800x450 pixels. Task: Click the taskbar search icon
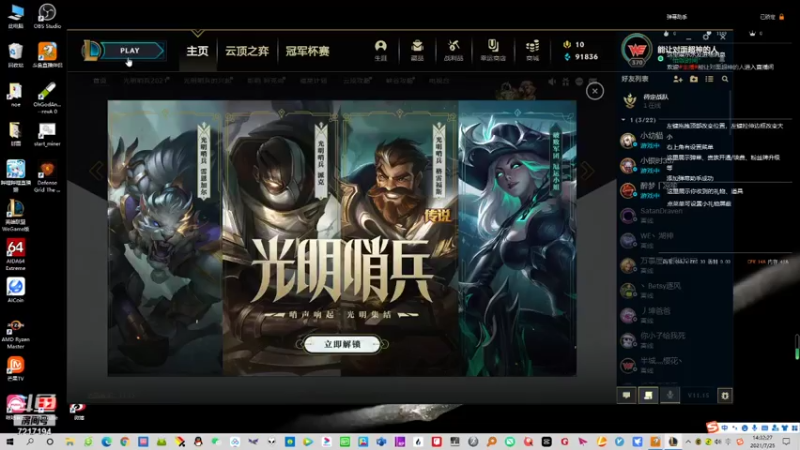30,442
